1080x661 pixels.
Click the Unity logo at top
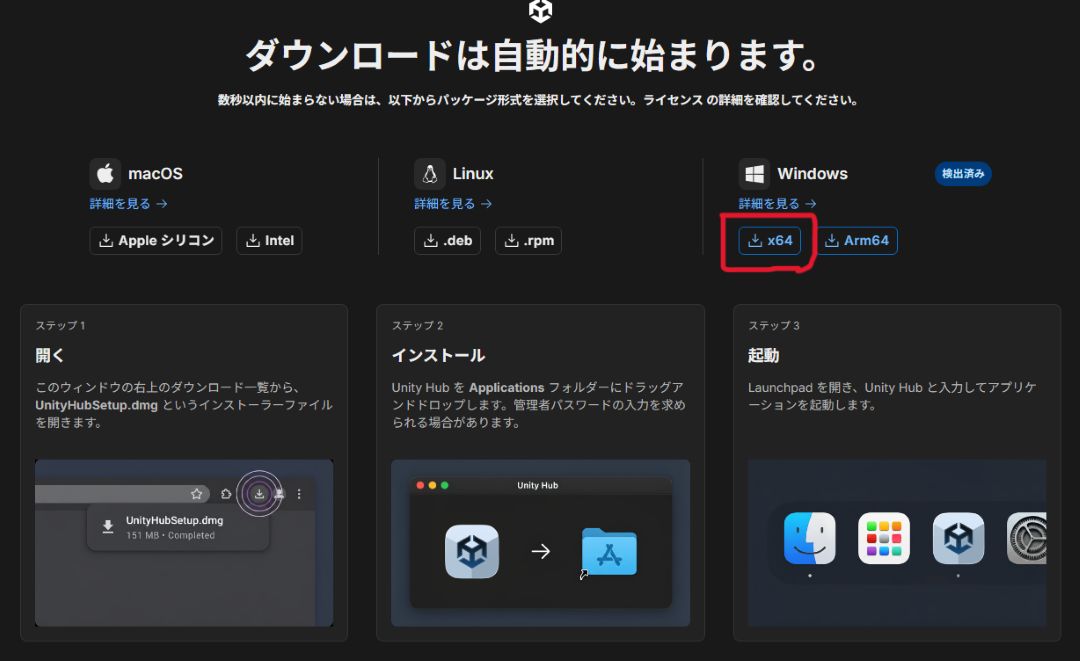[540, 10]
